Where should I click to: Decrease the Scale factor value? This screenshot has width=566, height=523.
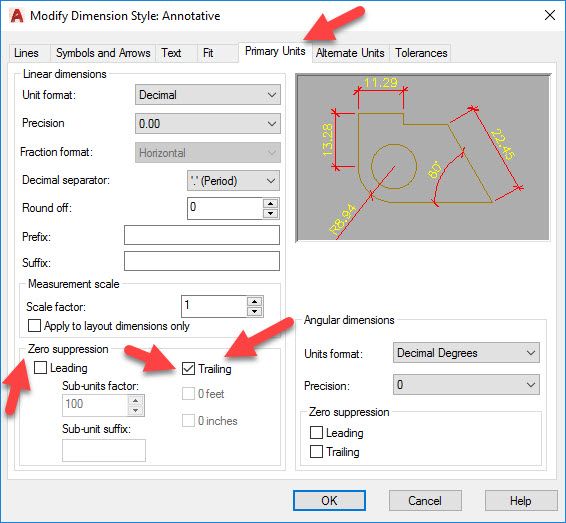pyautogui.click(x=255, y=311)
